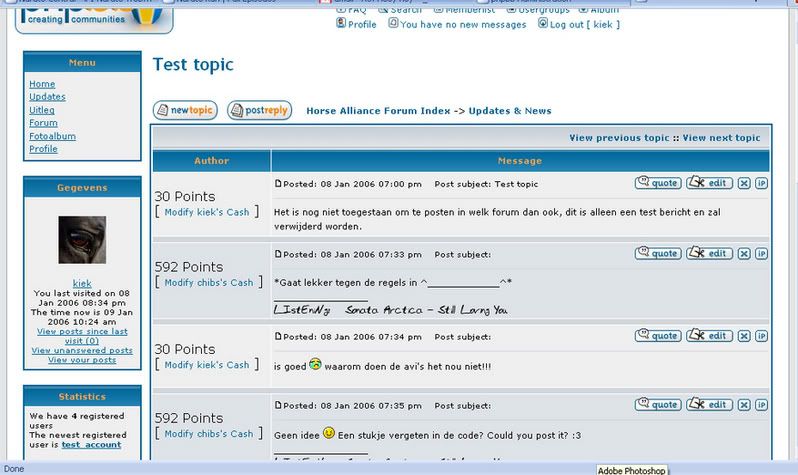View IP of the 07:00 pm post
This screenshot has width=798, height=475.
(x=761, y=183)
